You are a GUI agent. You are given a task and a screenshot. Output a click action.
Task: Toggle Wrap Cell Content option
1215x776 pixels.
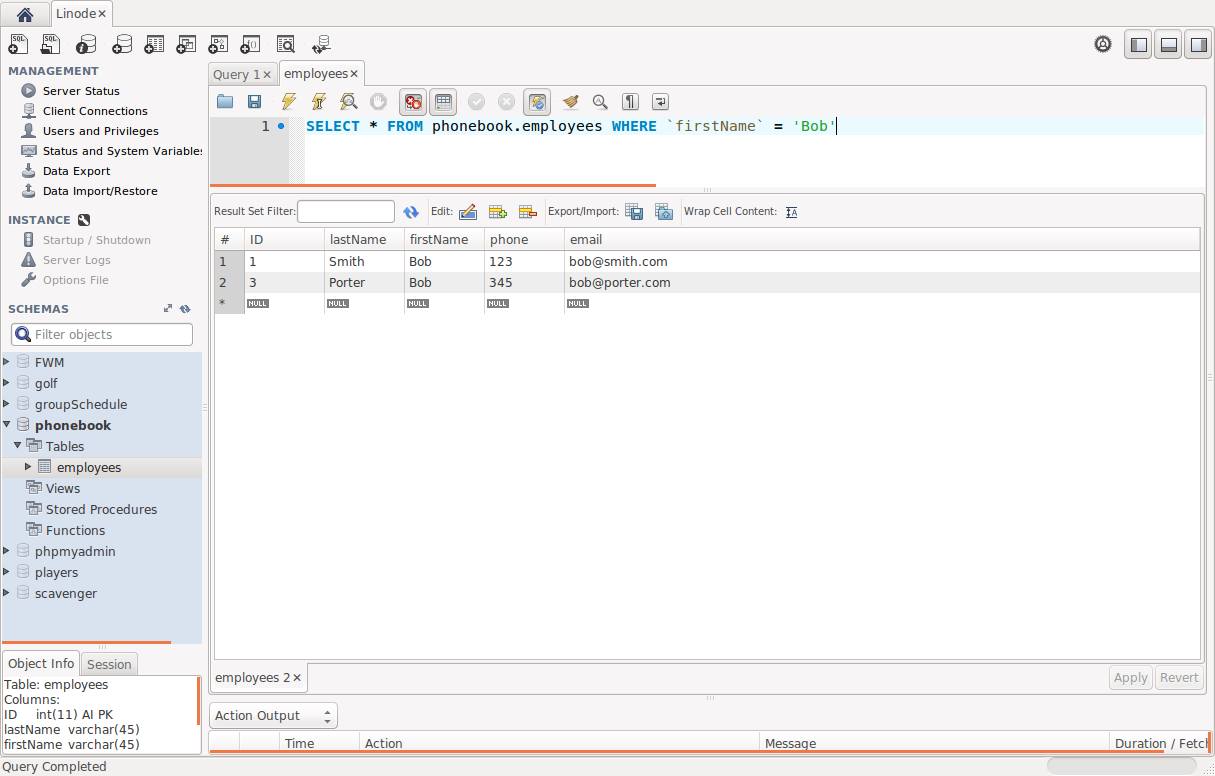[x=791, y=211]
